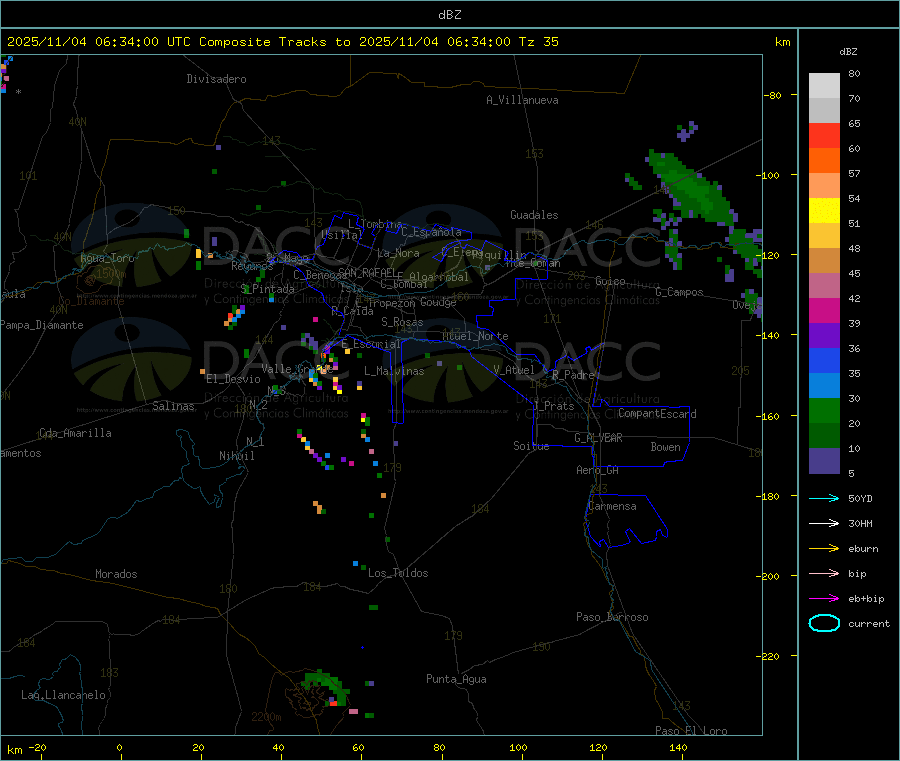Click the El_Desvio map label
The image size is (900, 761).
[x=233, y=379]
